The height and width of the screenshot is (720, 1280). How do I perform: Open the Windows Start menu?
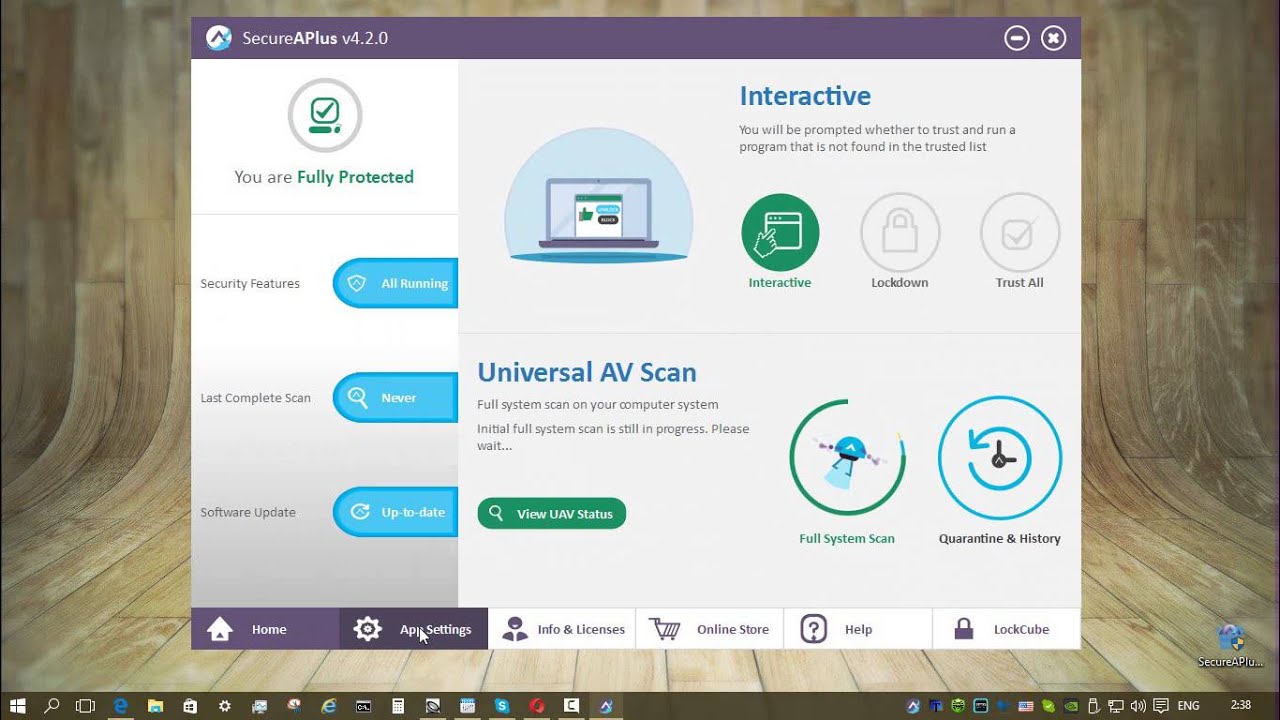[x=17, y=705]
